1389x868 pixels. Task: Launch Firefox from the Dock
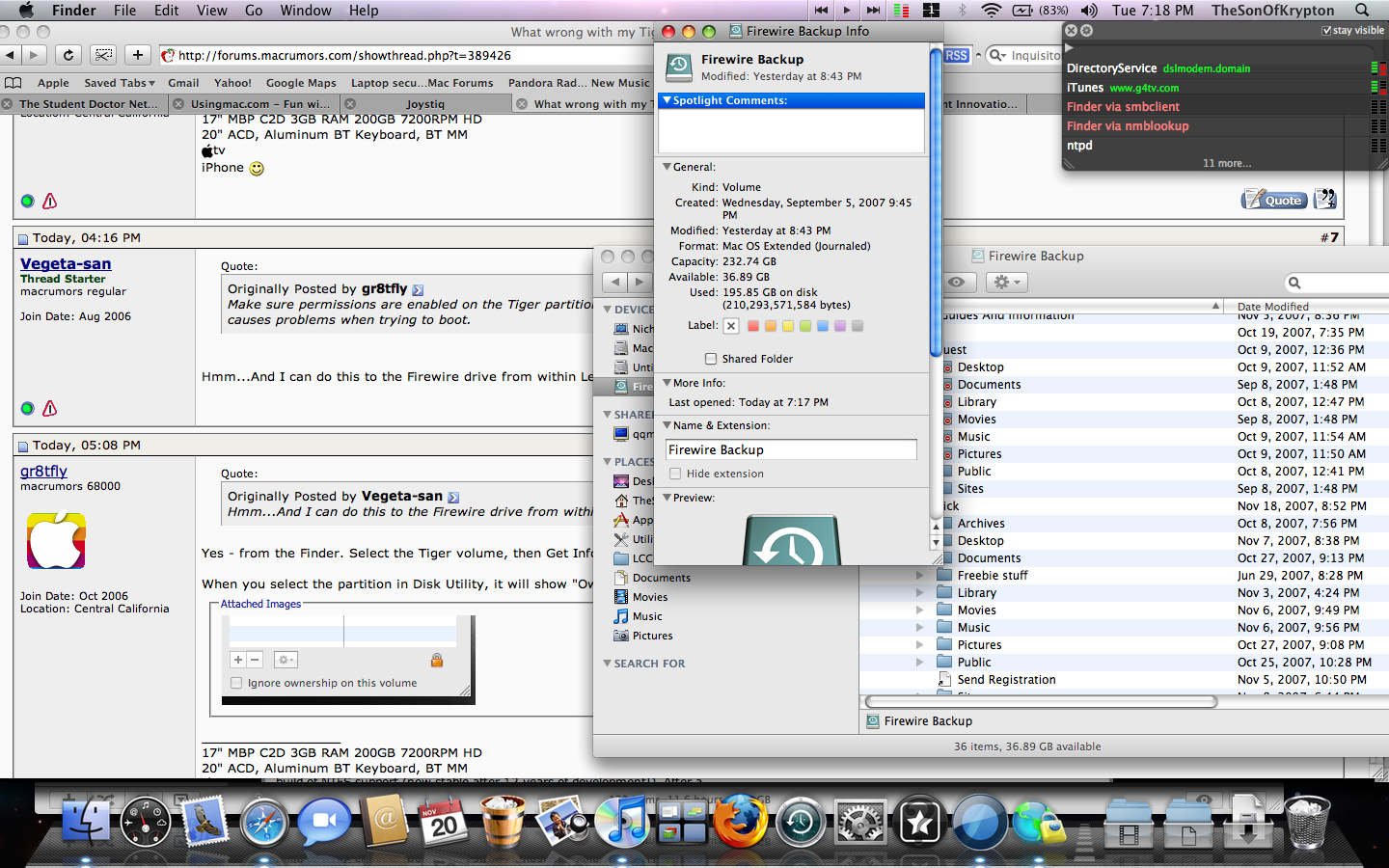coord(741,822)
